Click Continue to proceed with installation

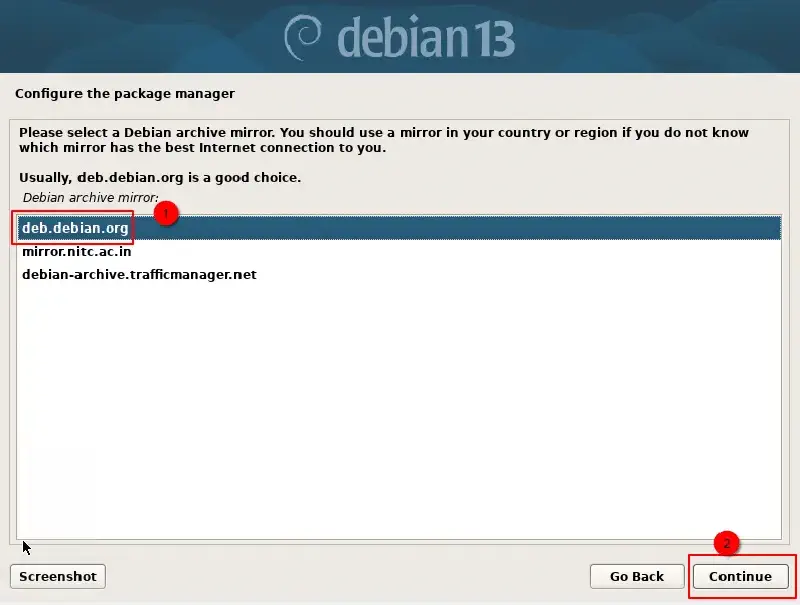pos(740,576)
